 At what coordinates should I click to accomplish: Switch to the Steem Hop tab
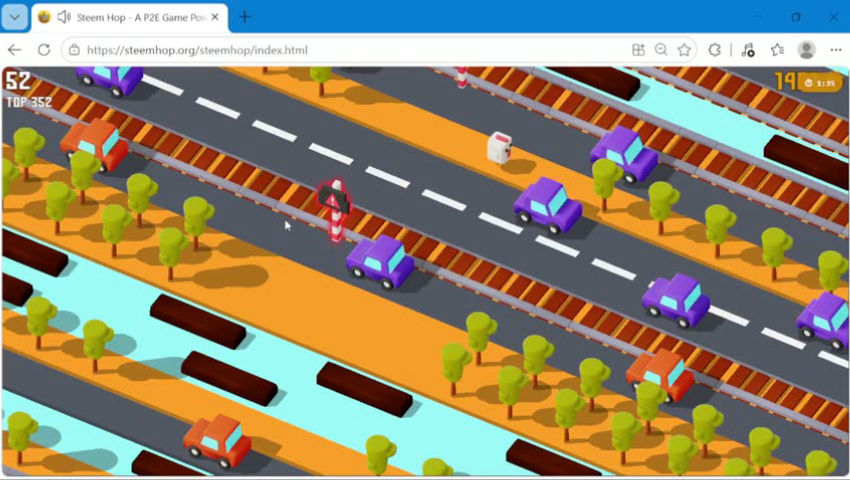pyautogui.click(x=130, y=17)
